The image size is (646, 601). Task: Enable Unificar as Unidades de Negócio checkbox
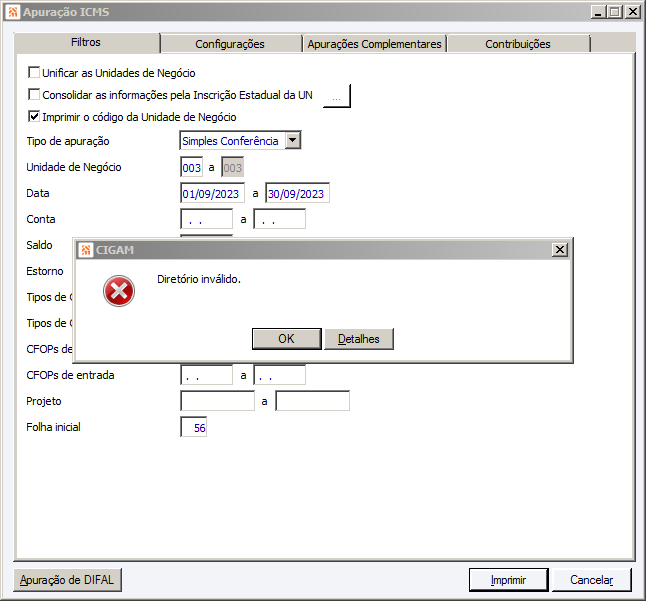(x=34, y=72)
